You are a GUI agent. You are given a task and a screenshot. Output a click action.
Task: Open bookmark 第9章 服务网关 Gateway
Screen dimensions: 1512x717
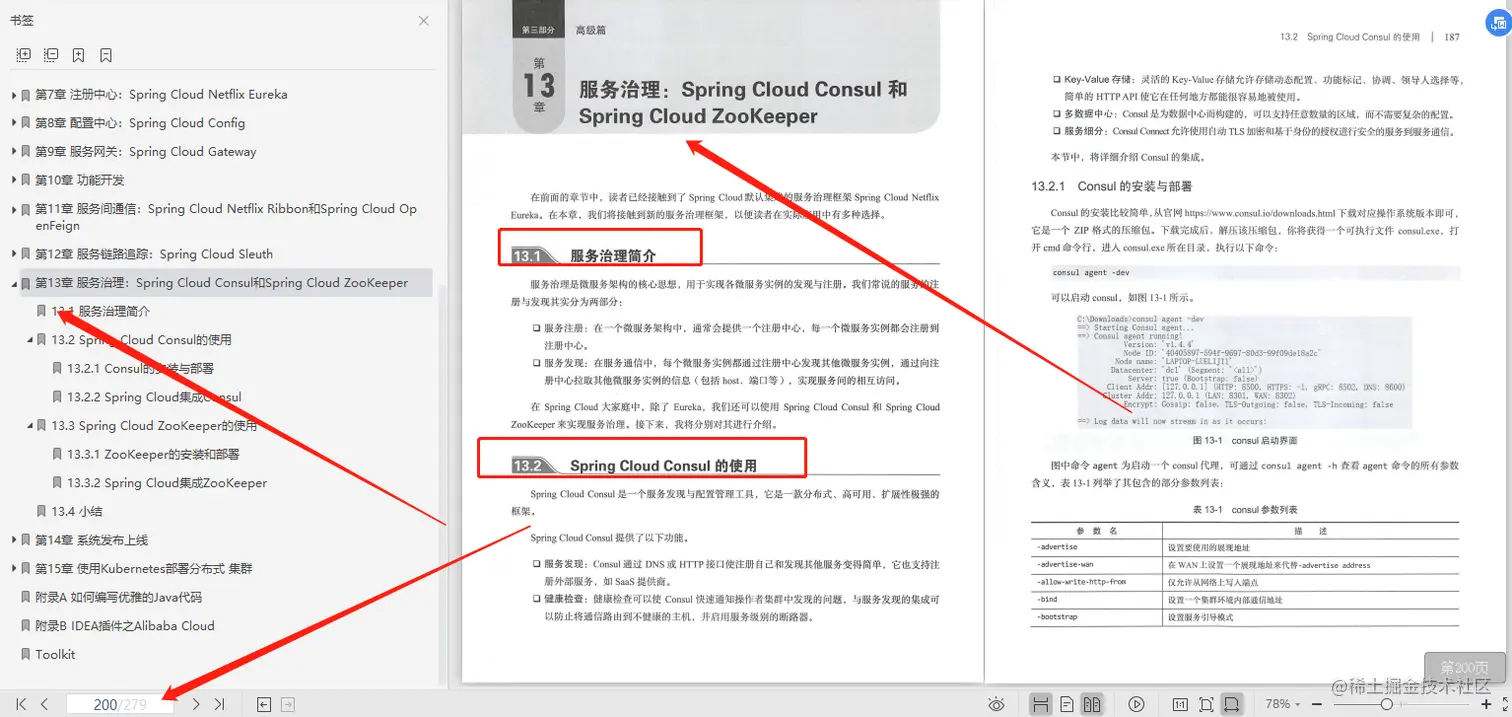click(146, 152)
